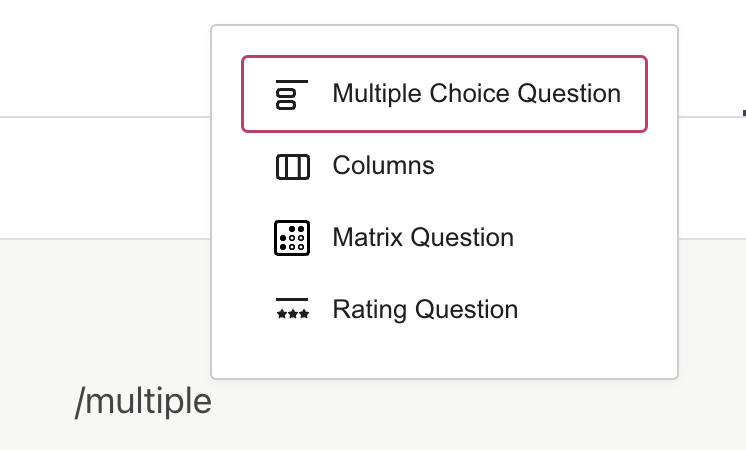Place cursor after the word "/multiple"
The image size is (746, 450).
212,402
